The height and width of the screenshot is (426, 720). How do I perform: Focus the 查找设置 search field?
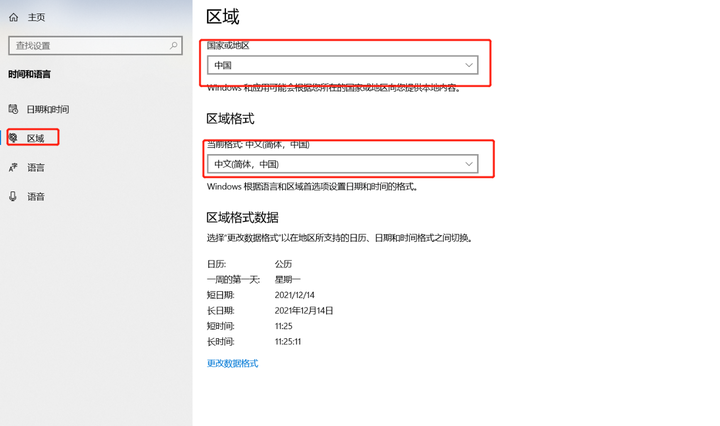coord(96,45)
